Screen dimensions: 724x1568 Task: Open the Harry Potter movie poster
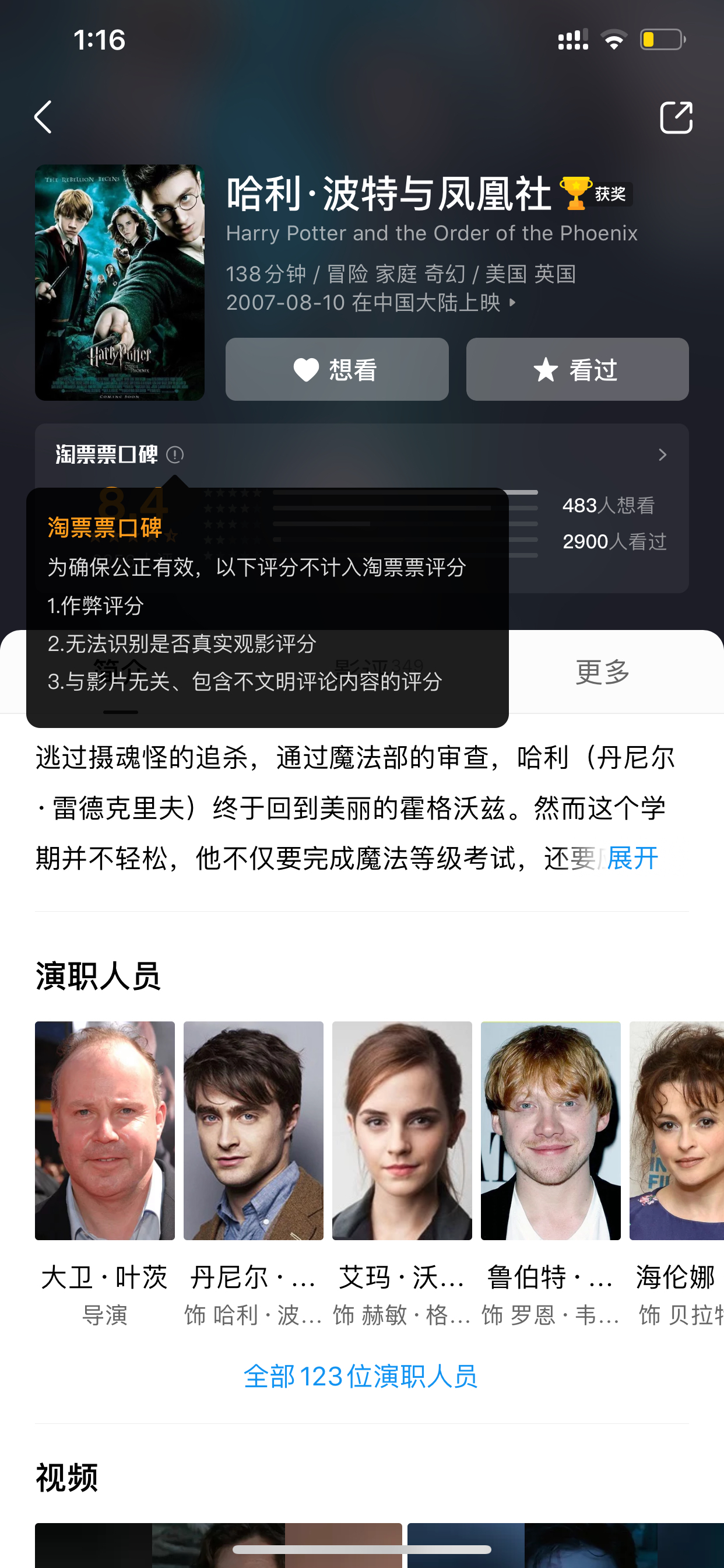[120, 282]
